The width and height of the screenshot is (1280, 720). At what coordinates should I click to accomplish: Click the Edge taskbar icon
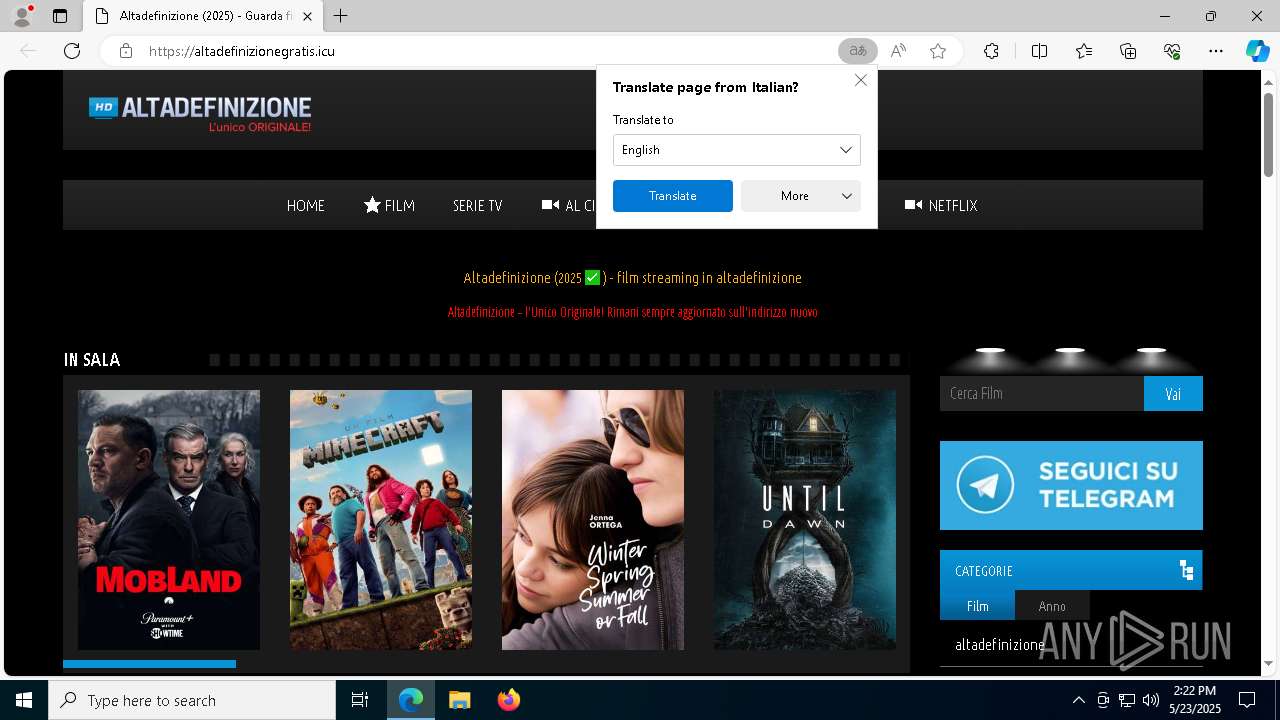(411, 700)
